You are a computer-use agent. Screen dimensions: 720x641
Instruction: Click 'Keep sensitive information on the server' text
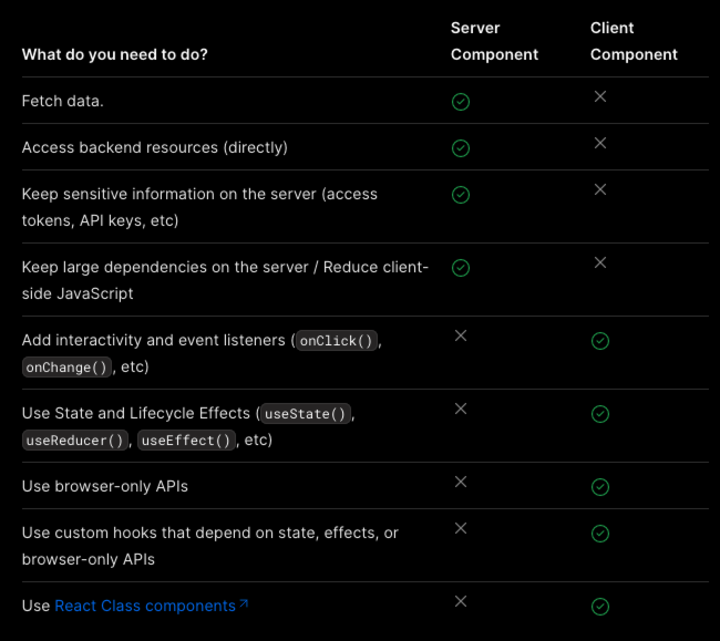pyautogui.click(x=169, y=194)
